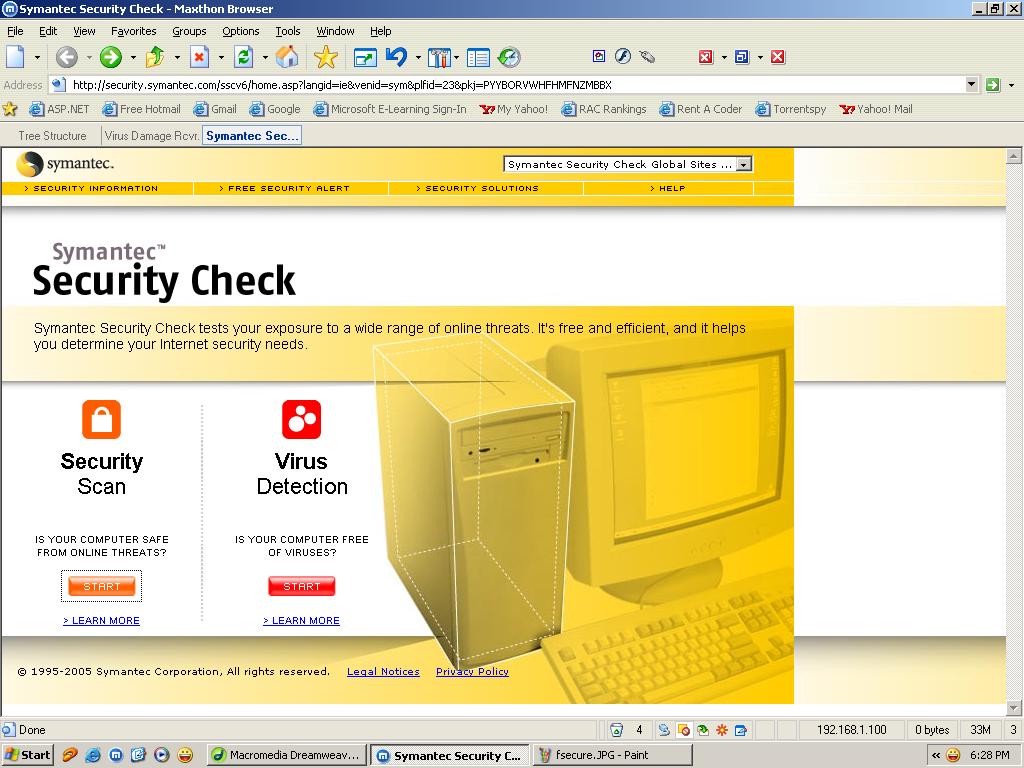1024x768 pixels.
Task: Refresh the page using the green arrows icon
Action: [x=244, y=57]
